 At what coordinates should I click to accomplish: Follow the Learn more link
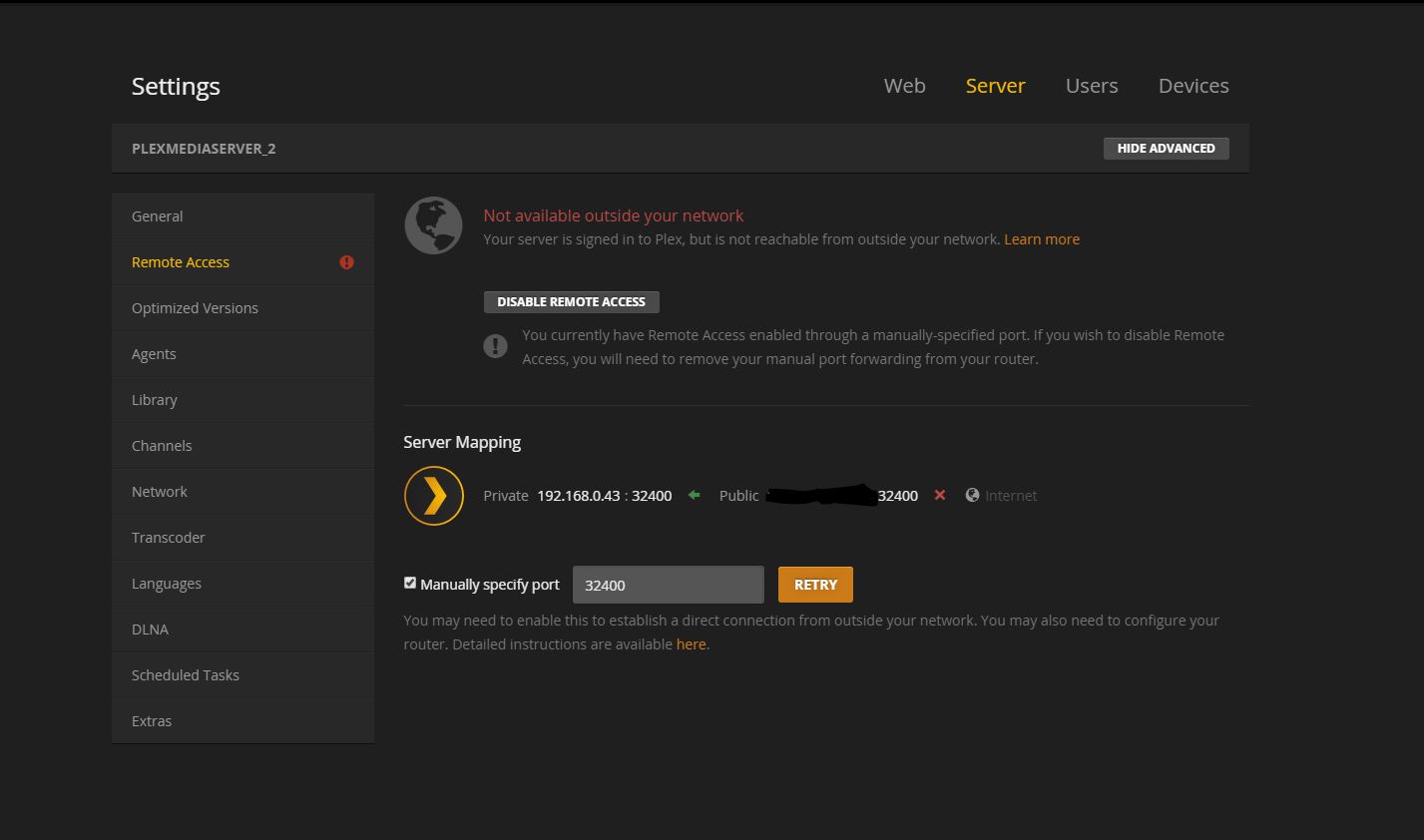[1042, 239]
